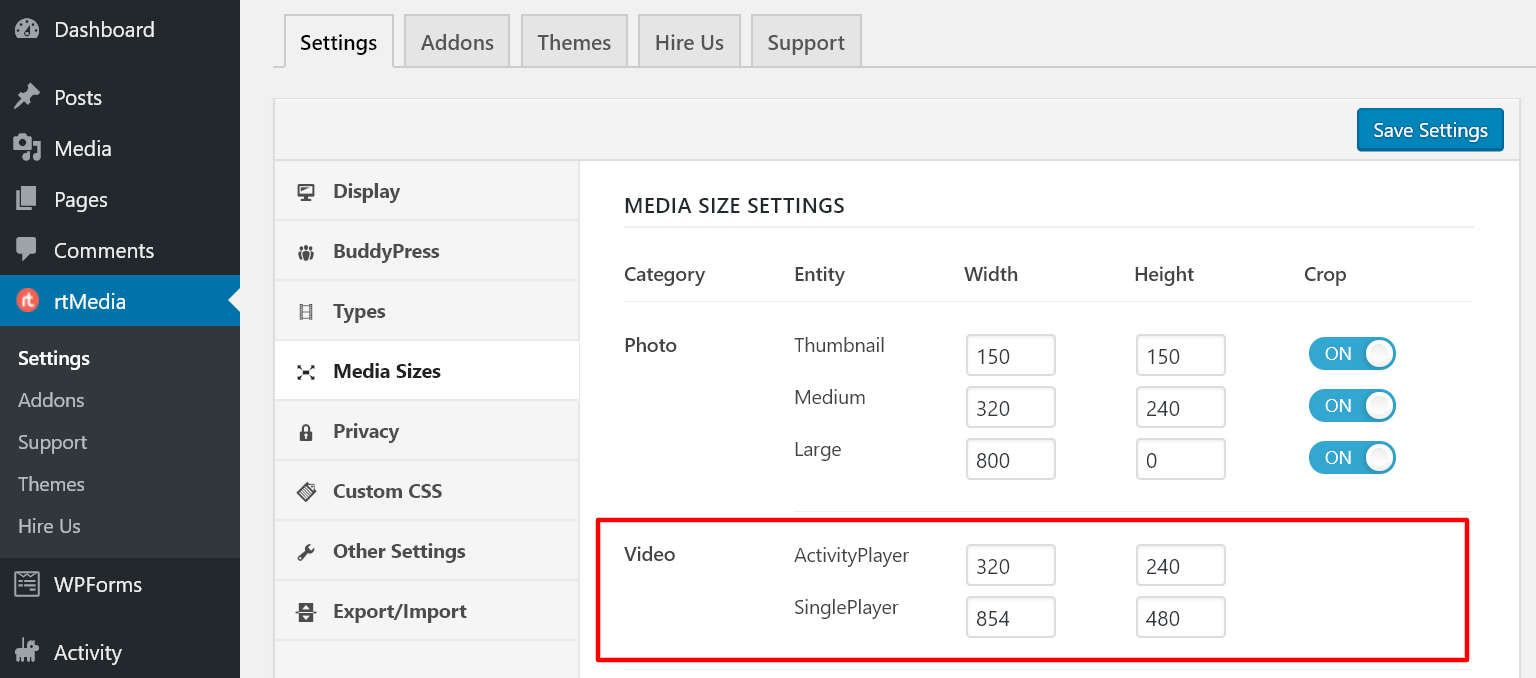Image resolution: width=1536 pixels, height=678 pixels.
Task: Click the Save Settings button
Action: (1430, 129)
